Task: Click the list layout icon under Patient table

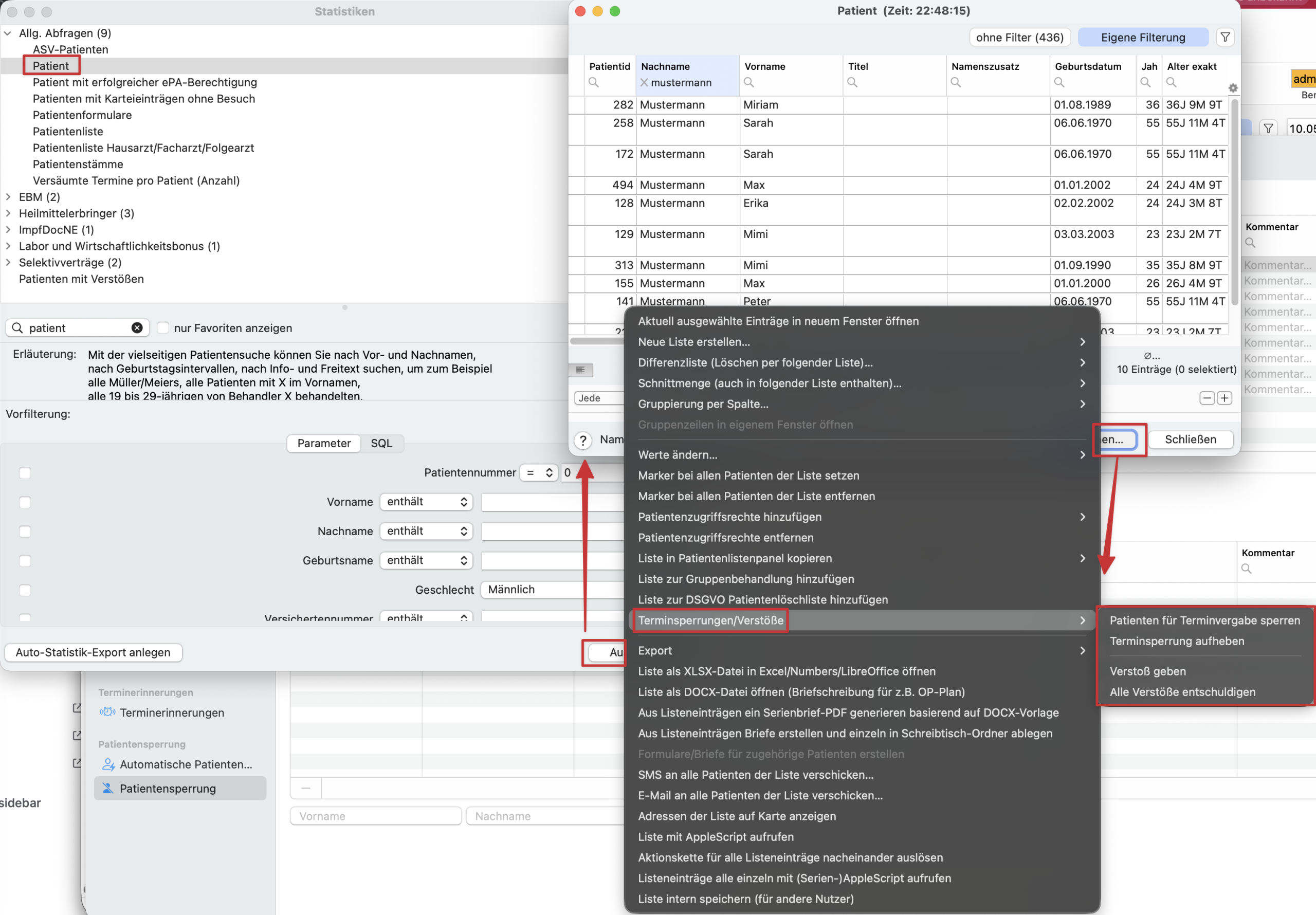Action: pos(580,370)
